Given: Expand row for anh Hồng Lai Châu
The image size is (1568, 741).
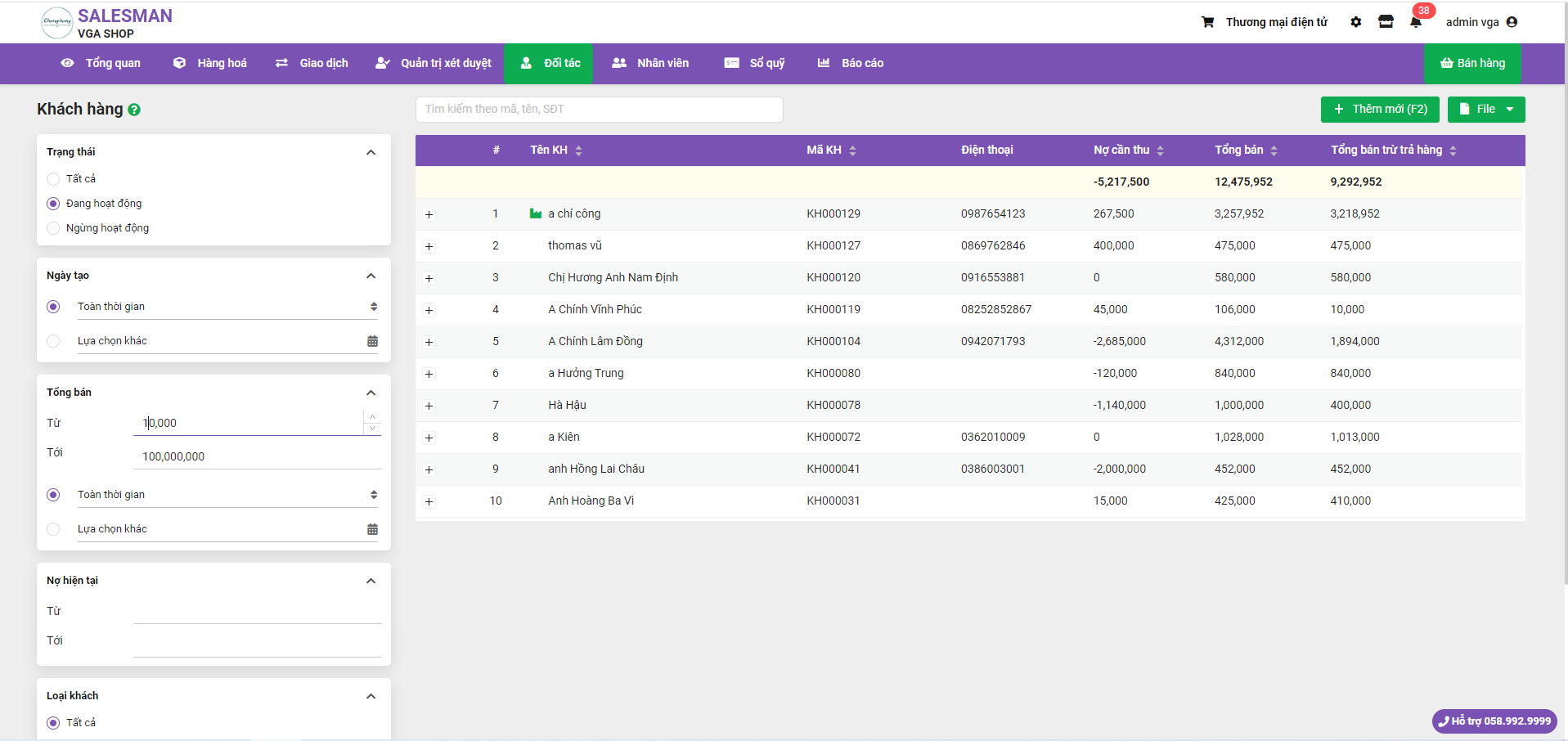Looking at the screenshot, I should coord(429,469).
